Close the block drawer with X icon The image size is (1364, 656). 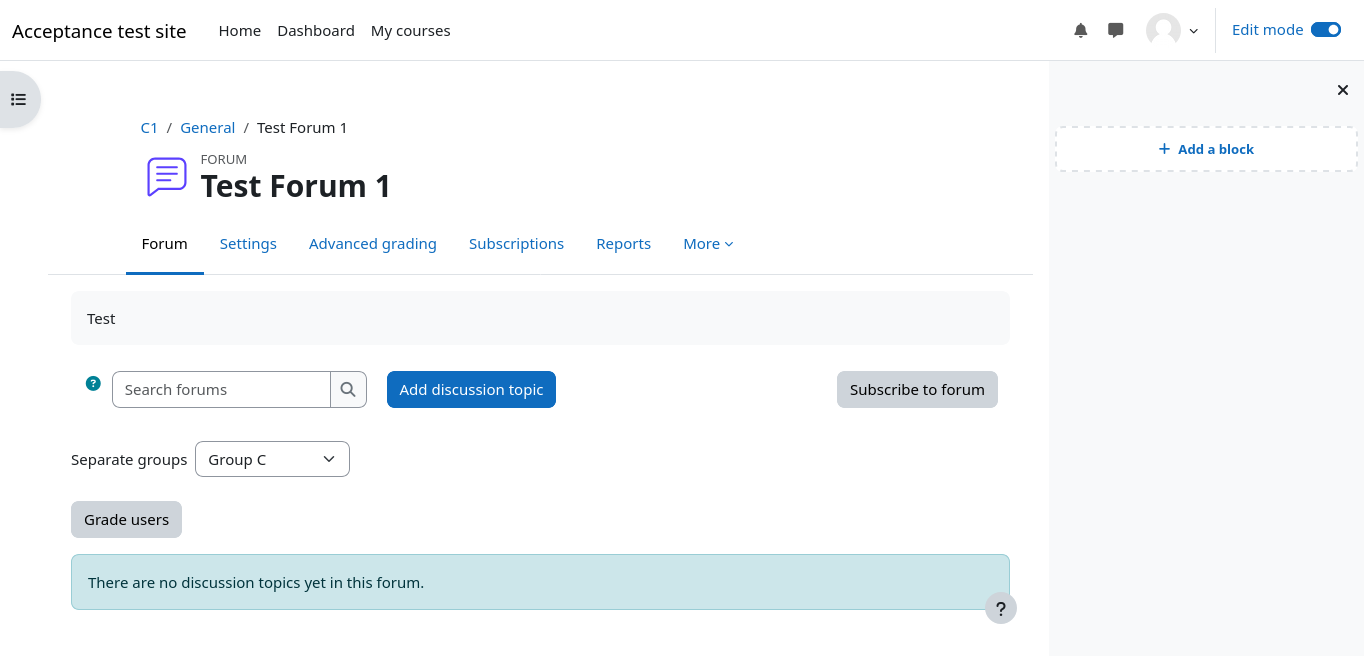pos(1343,91)
